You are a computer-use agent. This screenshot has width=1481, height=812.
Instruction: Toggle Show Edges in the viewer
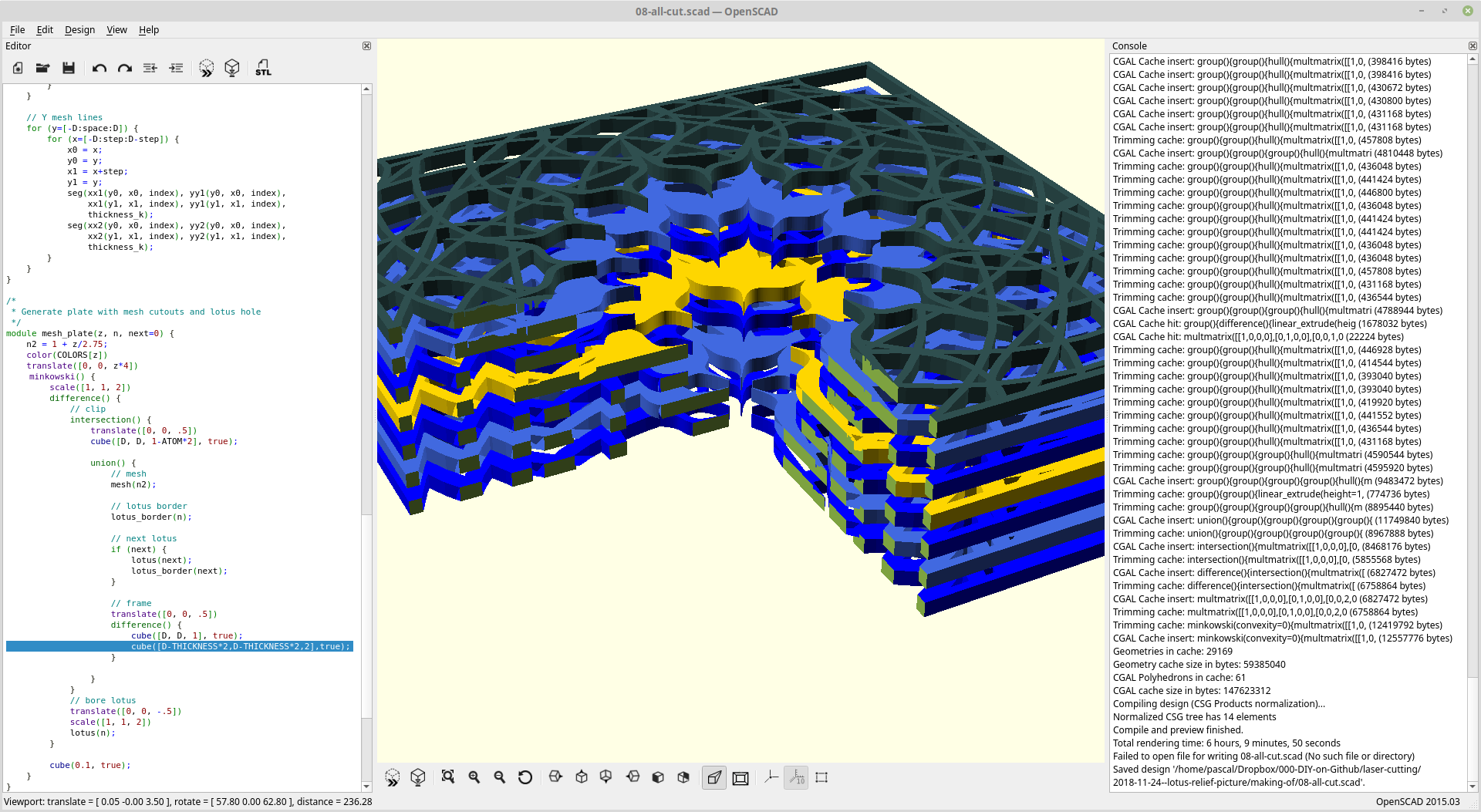(x=821, y=777)
